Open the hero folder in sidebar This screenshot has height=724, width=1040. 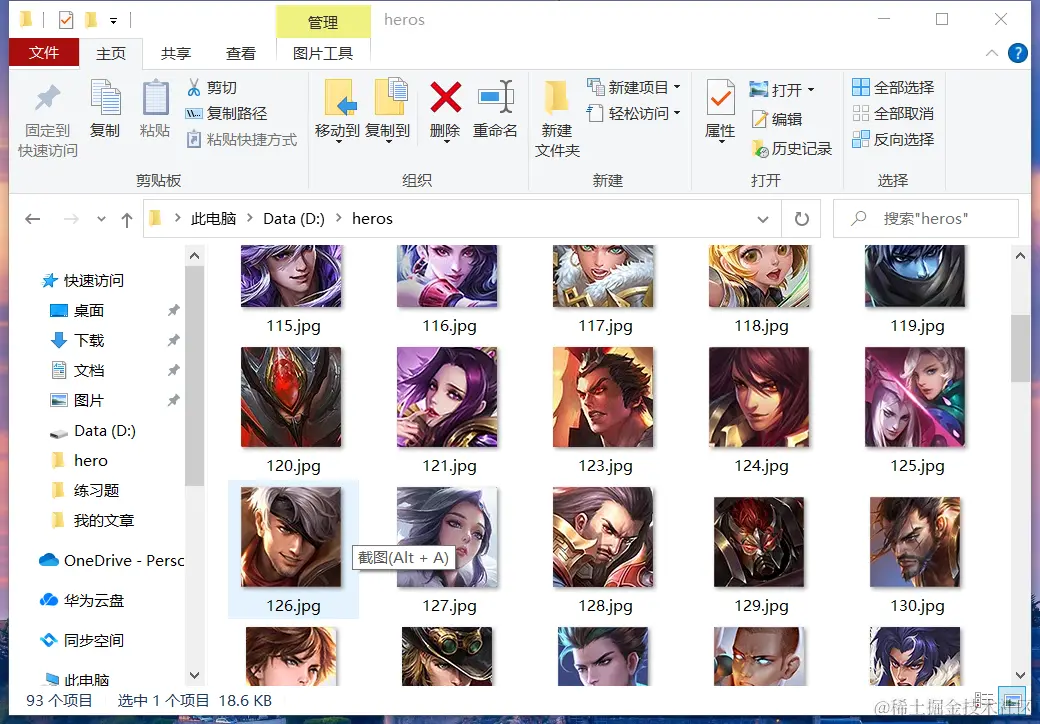[x=79, y=461]
